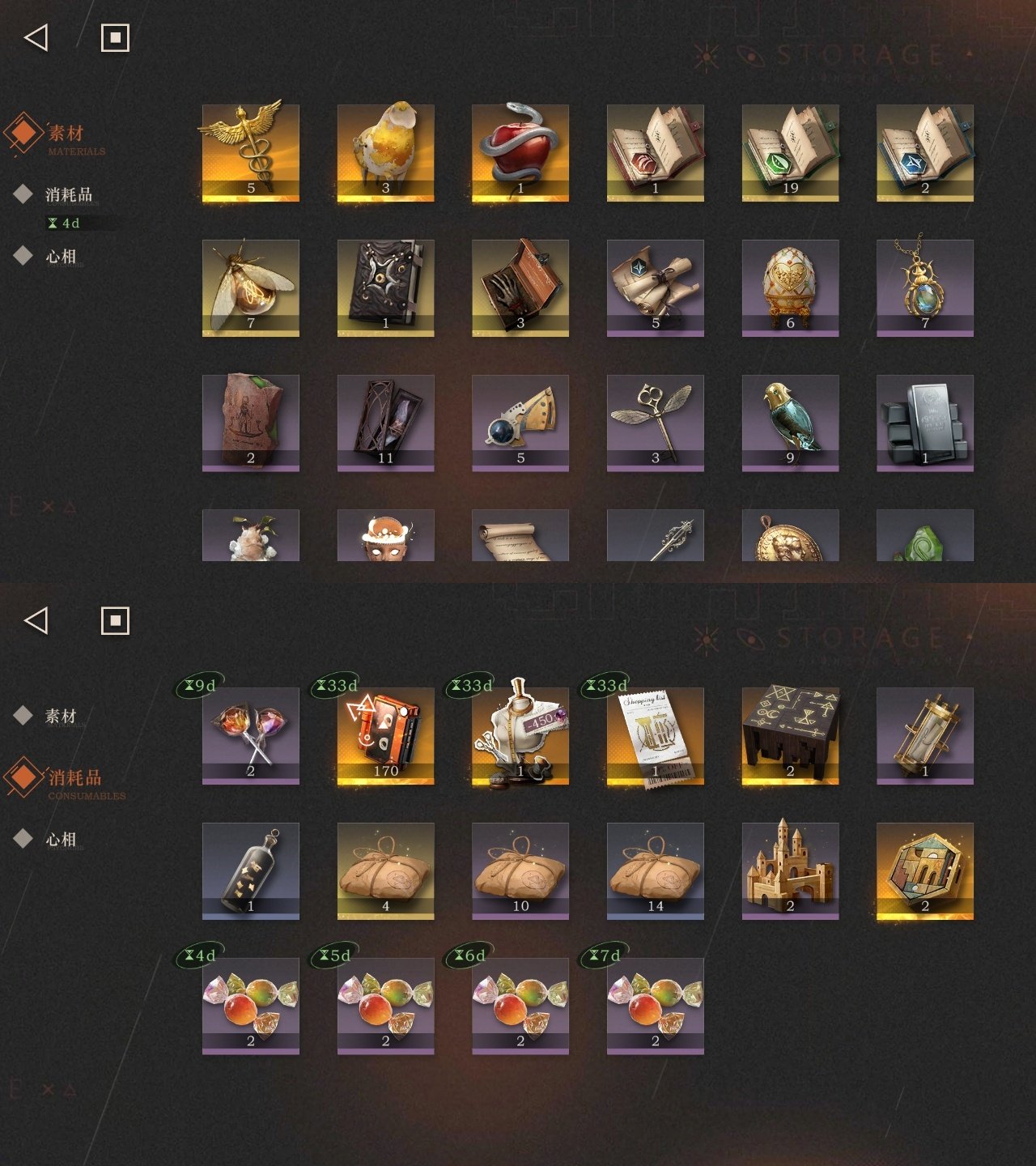Open the candy item expiring in 7d
Screen dimensions: 1036x1166
pyautogui.click(x=656, y=1006)
